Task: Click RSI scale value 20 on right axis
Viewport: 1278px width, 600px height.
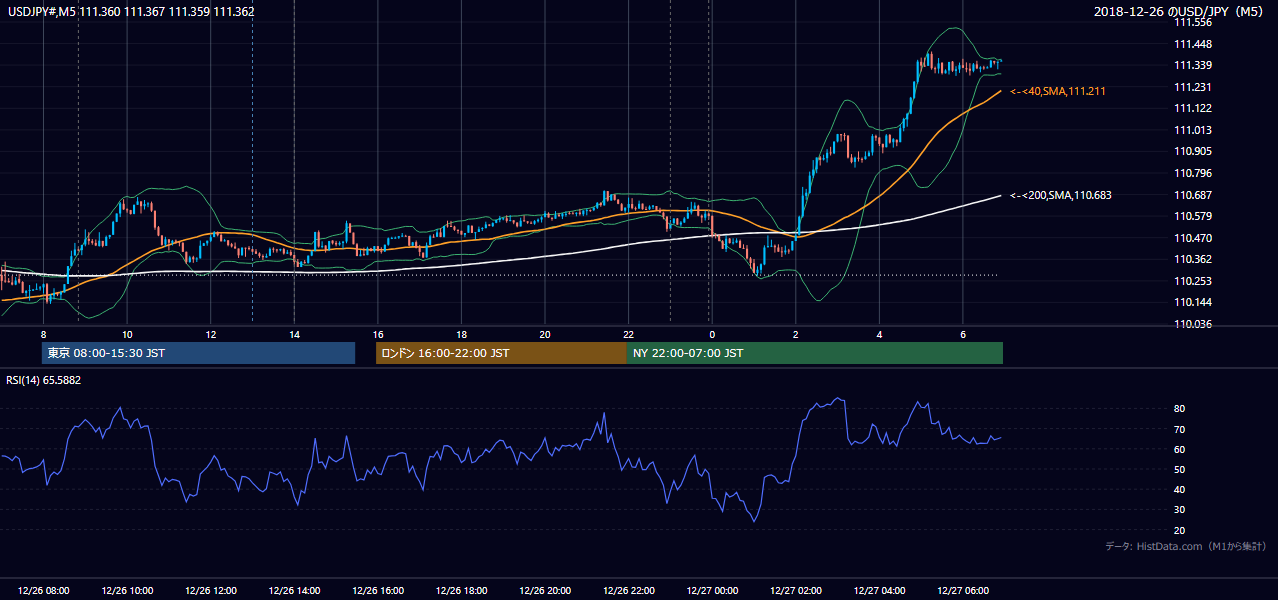Action: click(1180, 530)
